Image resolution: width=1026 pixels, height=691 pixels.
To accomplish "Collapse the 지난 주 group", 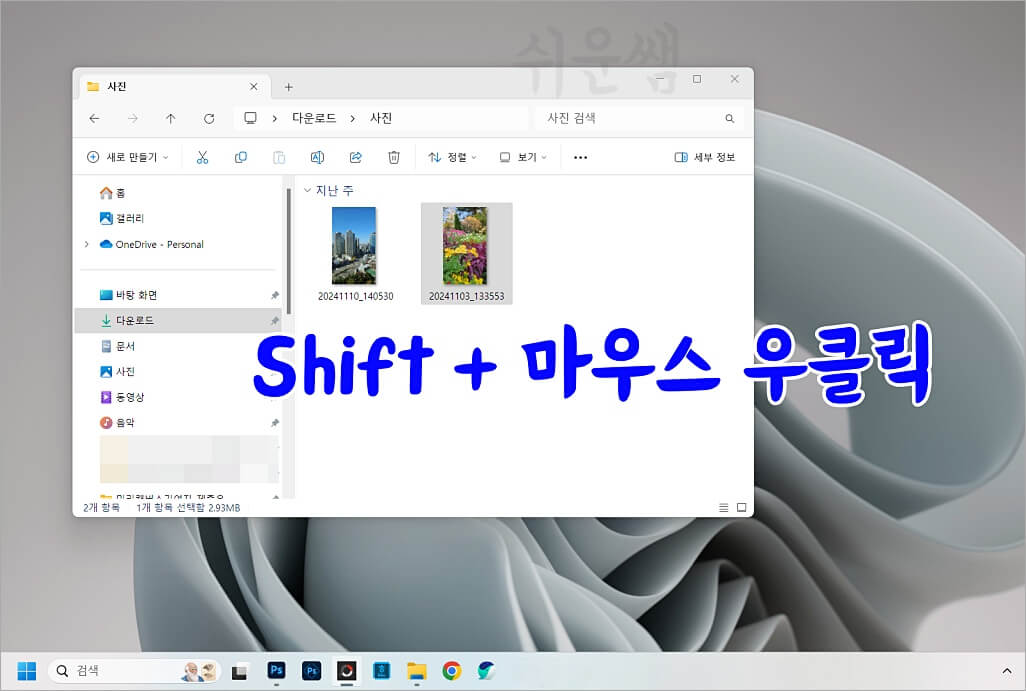I will point(307,190).
